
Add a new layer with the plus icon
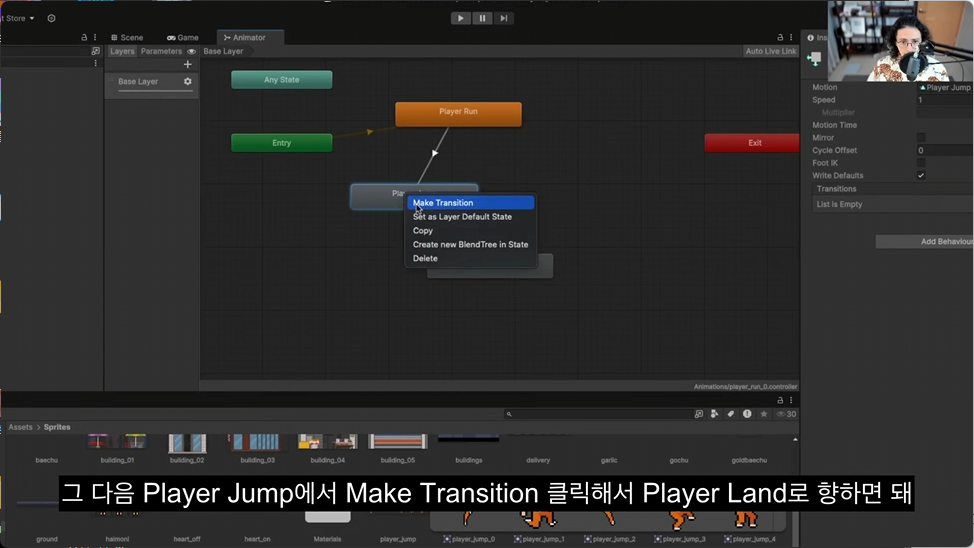click(188, 64)
